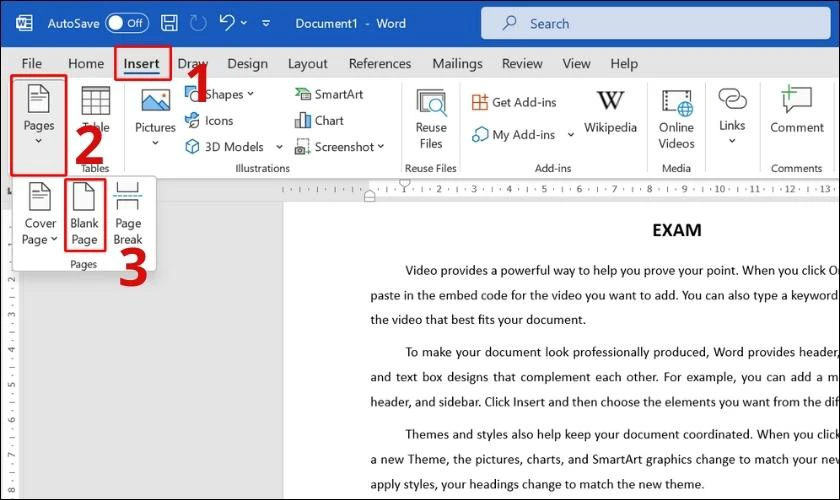Insert a Chart
The width and height of the screenshot is (840, 500).
319,120
